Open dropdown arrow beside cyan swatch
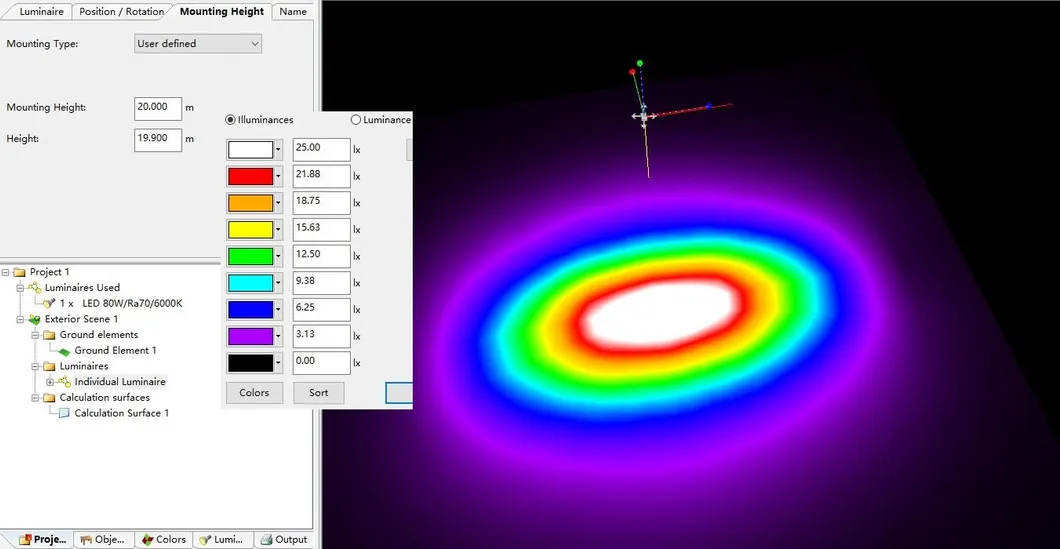1060x549 pixels. 278,283
